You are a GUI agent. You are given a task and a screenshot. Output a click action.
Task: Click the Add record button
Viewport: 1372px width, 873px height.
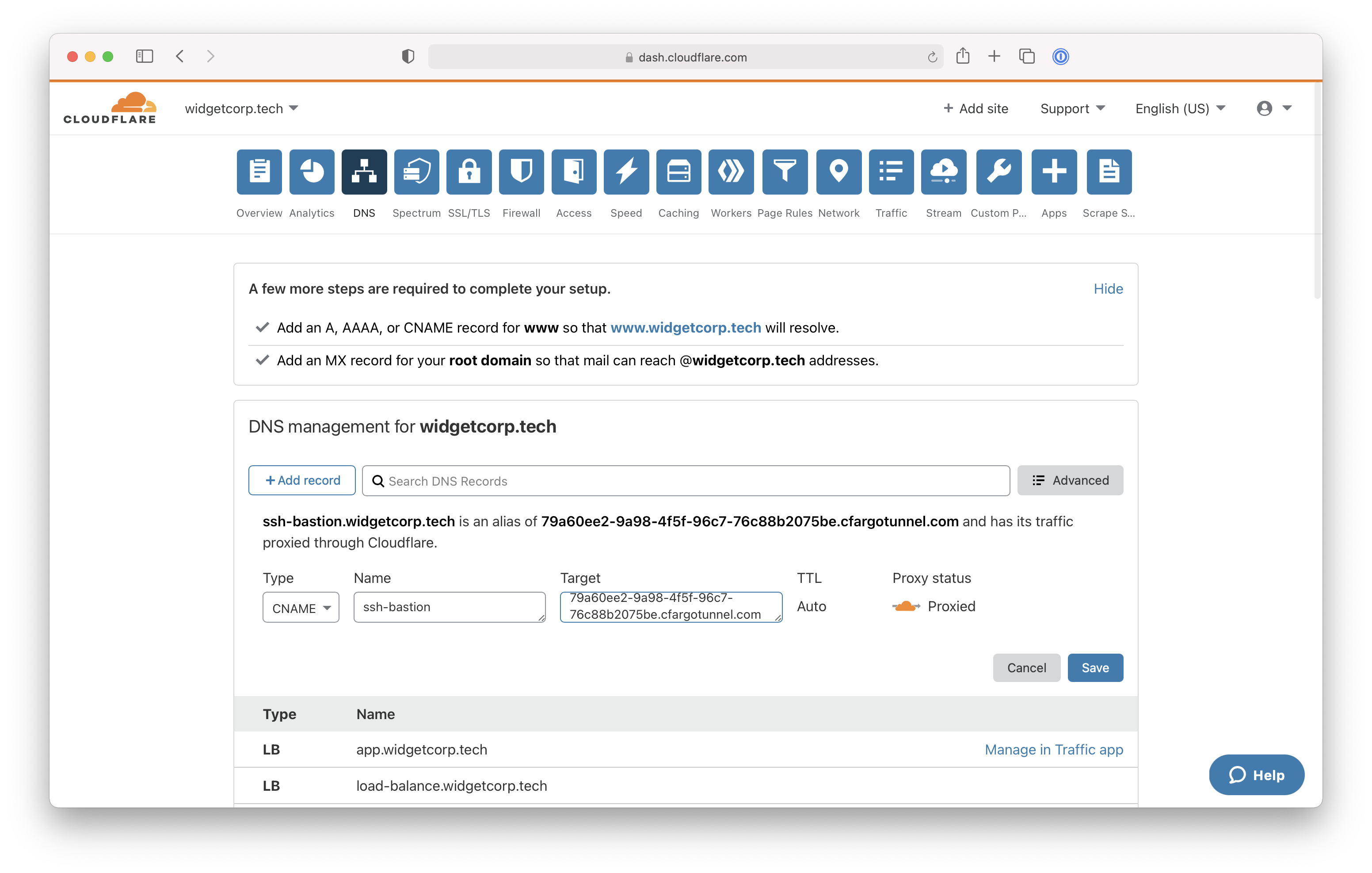302,480
